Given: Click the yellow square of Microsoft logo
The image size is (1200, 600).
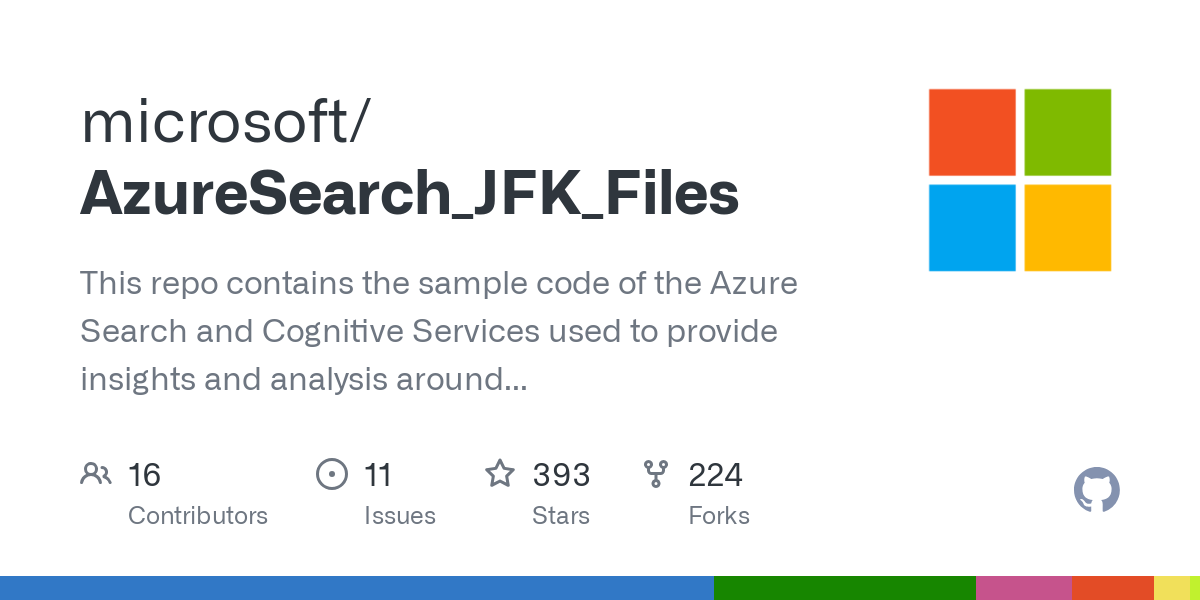Looking at the screenshot, I should click(1068, 228).
